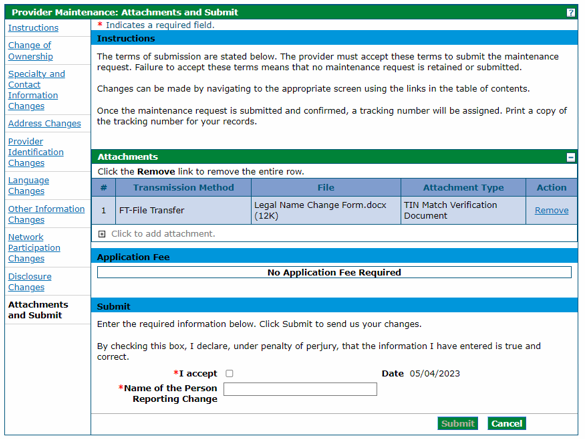
Task: Click Name of the Person Reporting Change field
Action: click(x=300, y=389)
